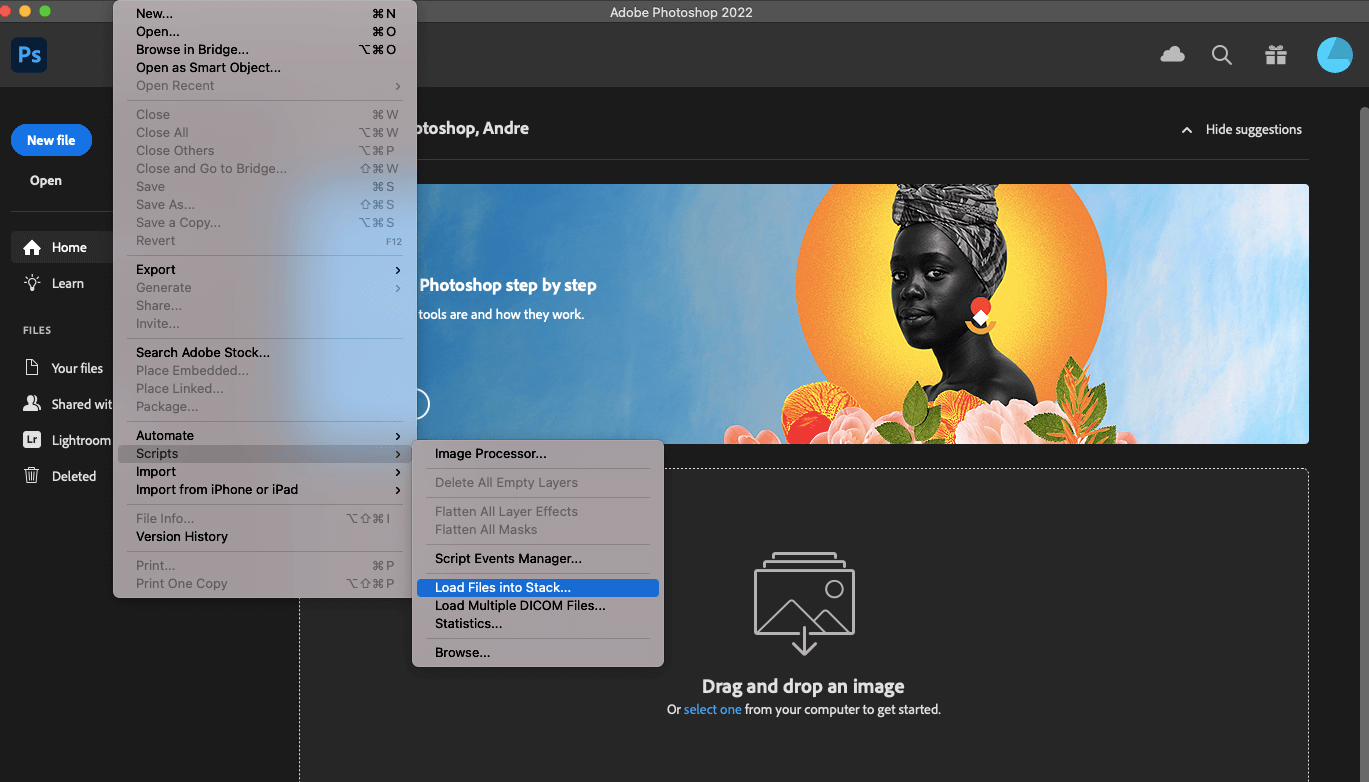1369x782 pixels.
Task: Launch the Image Processor script
Action: (490, 453)
